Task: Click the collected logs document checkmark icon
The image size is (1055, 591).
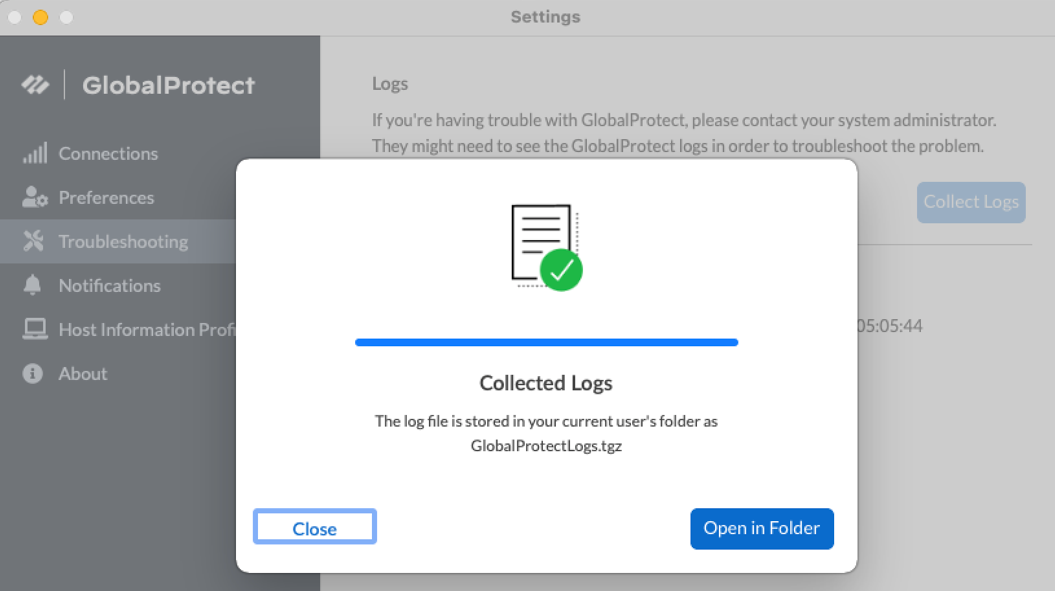Action: click(x=546, y=247)
